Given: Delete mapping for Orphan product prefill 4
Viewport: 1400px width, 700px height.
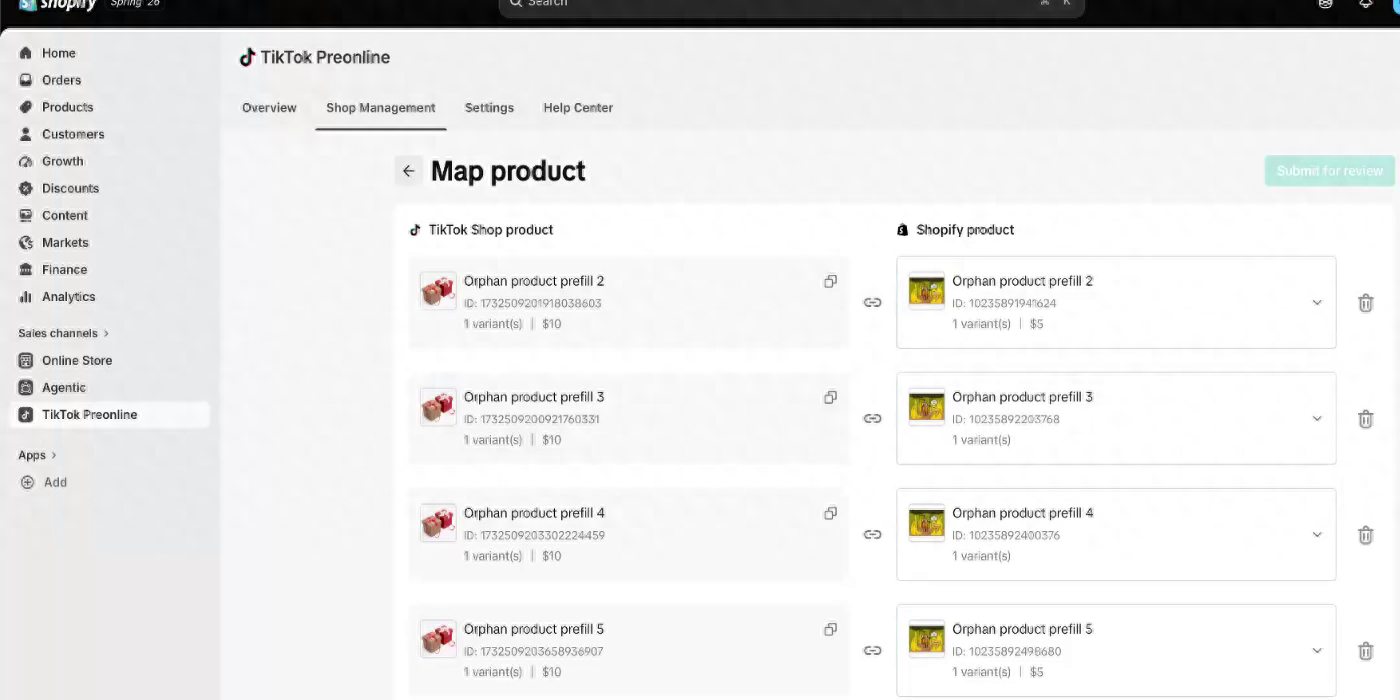Looking at the screenshot, I should click(1365, 535).
